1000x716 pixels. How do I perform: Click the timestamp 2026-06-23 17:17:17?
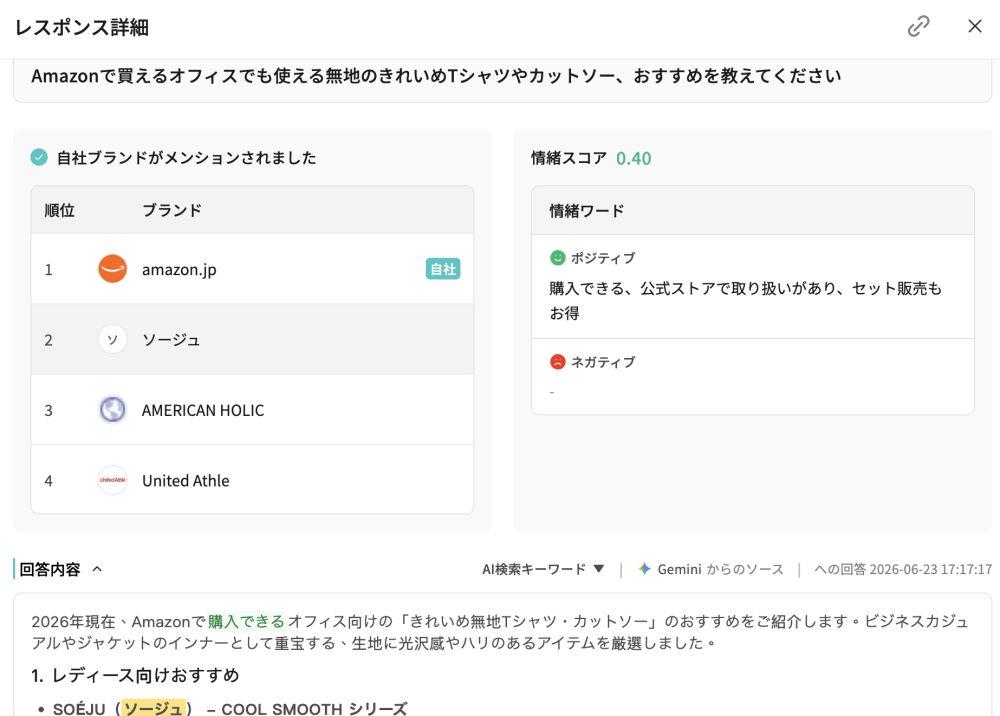click(930, 569)
